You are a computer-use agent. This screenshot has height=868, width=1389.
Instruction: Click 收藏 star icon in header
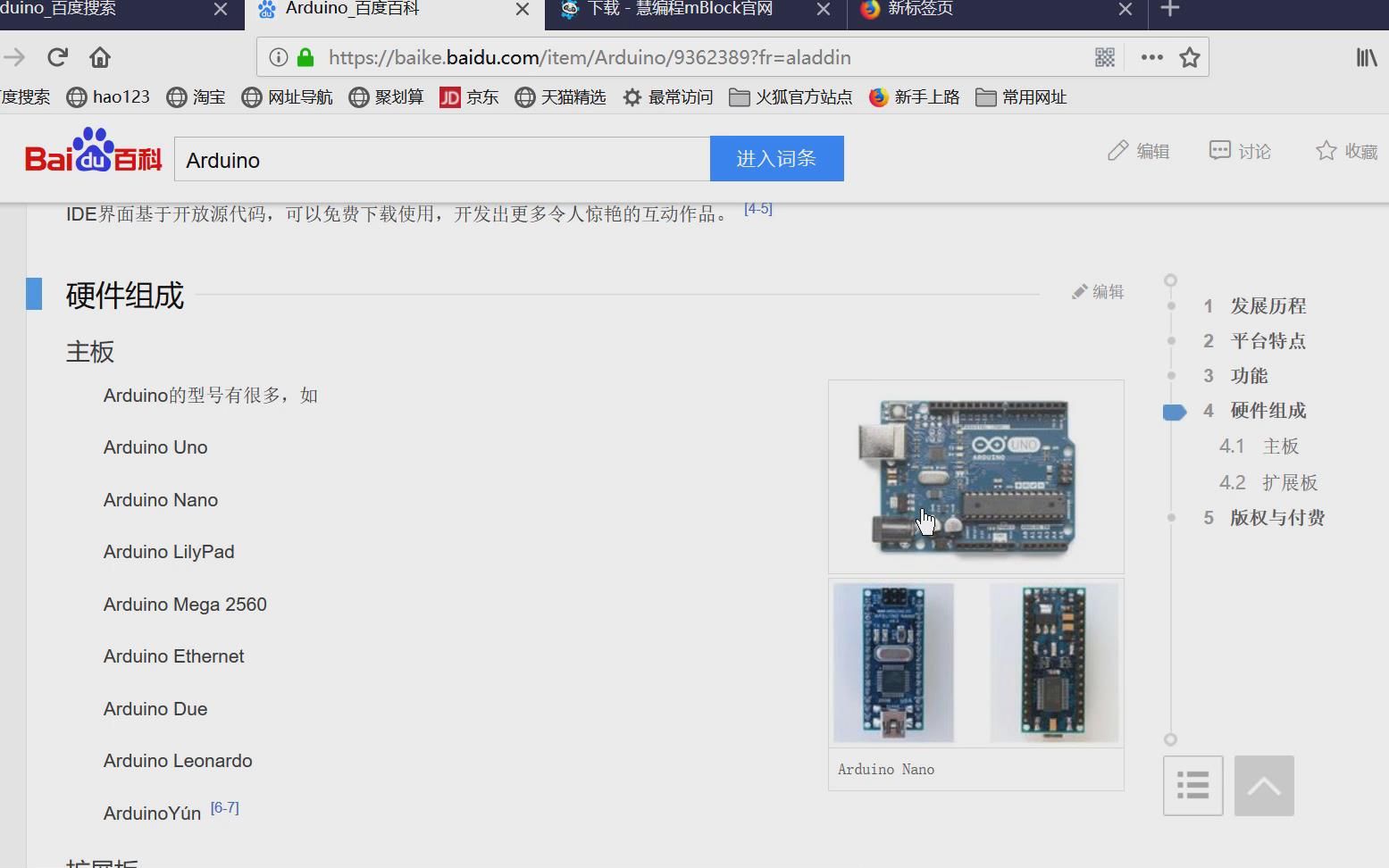[x=1347, y=151]
